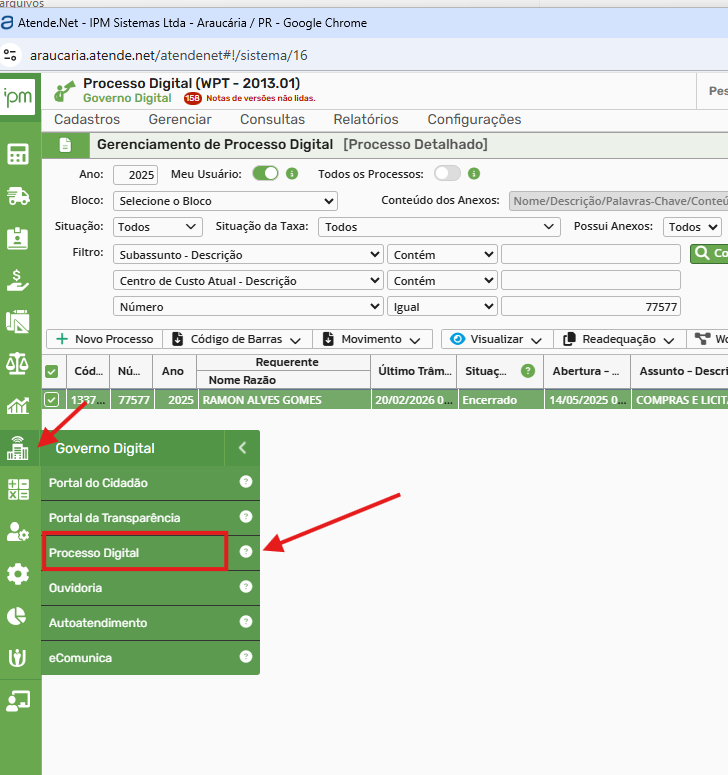
Task: Click the Processo Digital header logo icon
Action: click(64, 91)
